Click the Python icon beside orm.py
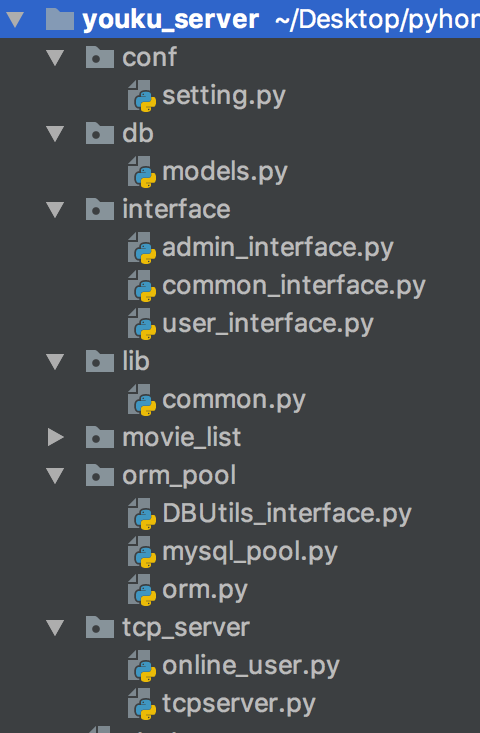 pos(142,589)
